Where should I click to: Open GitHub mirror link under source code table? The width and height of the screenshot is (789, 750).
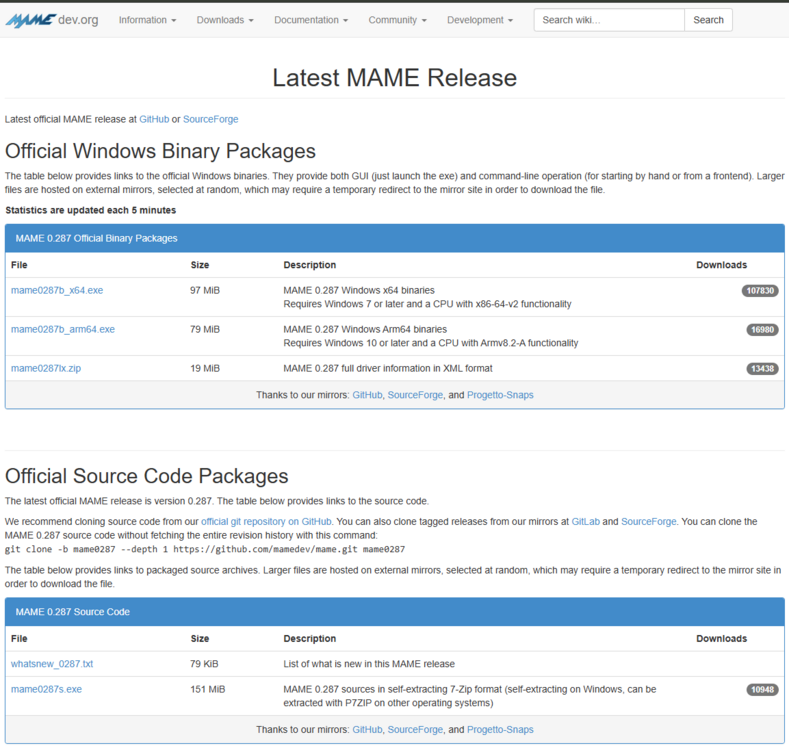point(367,730)
